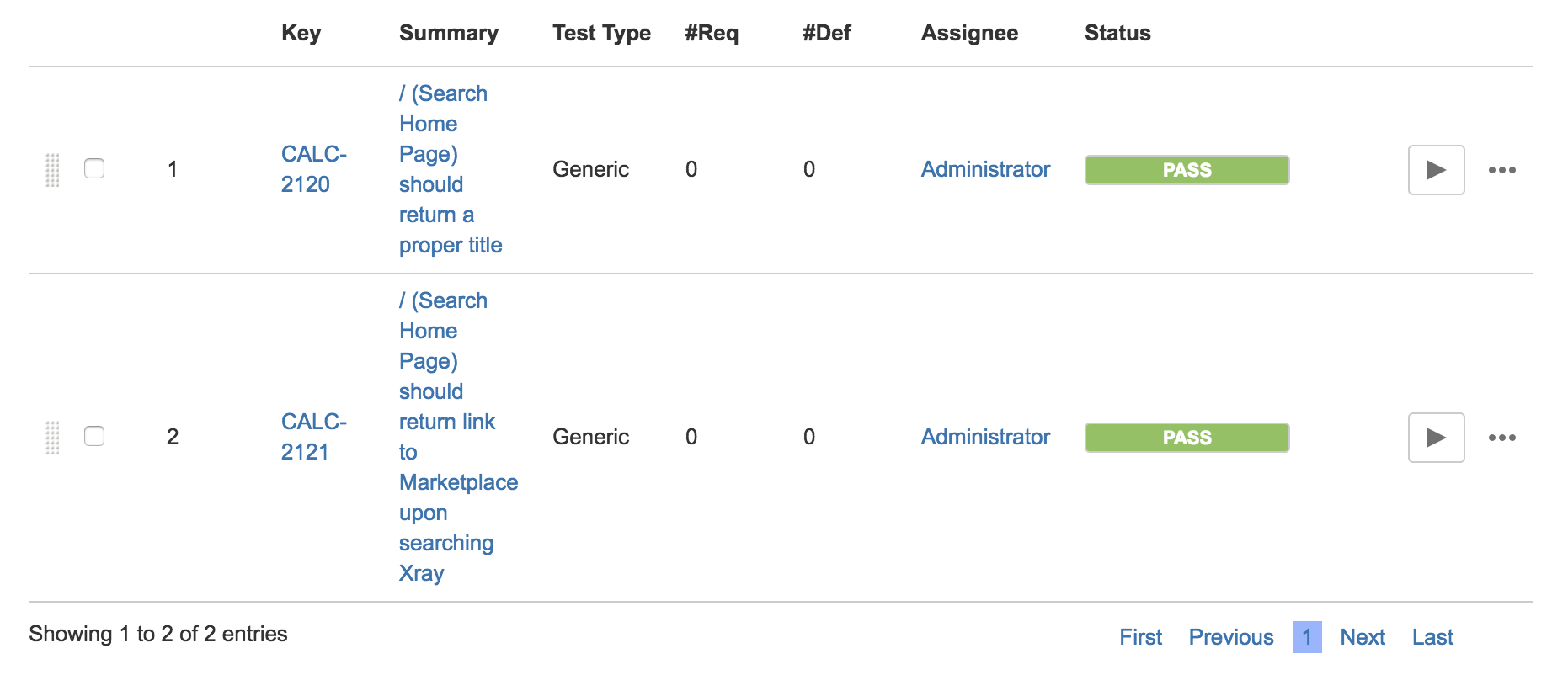Open issue key CALC-2121 link
1568x675 pixels.
pos(313,437)
